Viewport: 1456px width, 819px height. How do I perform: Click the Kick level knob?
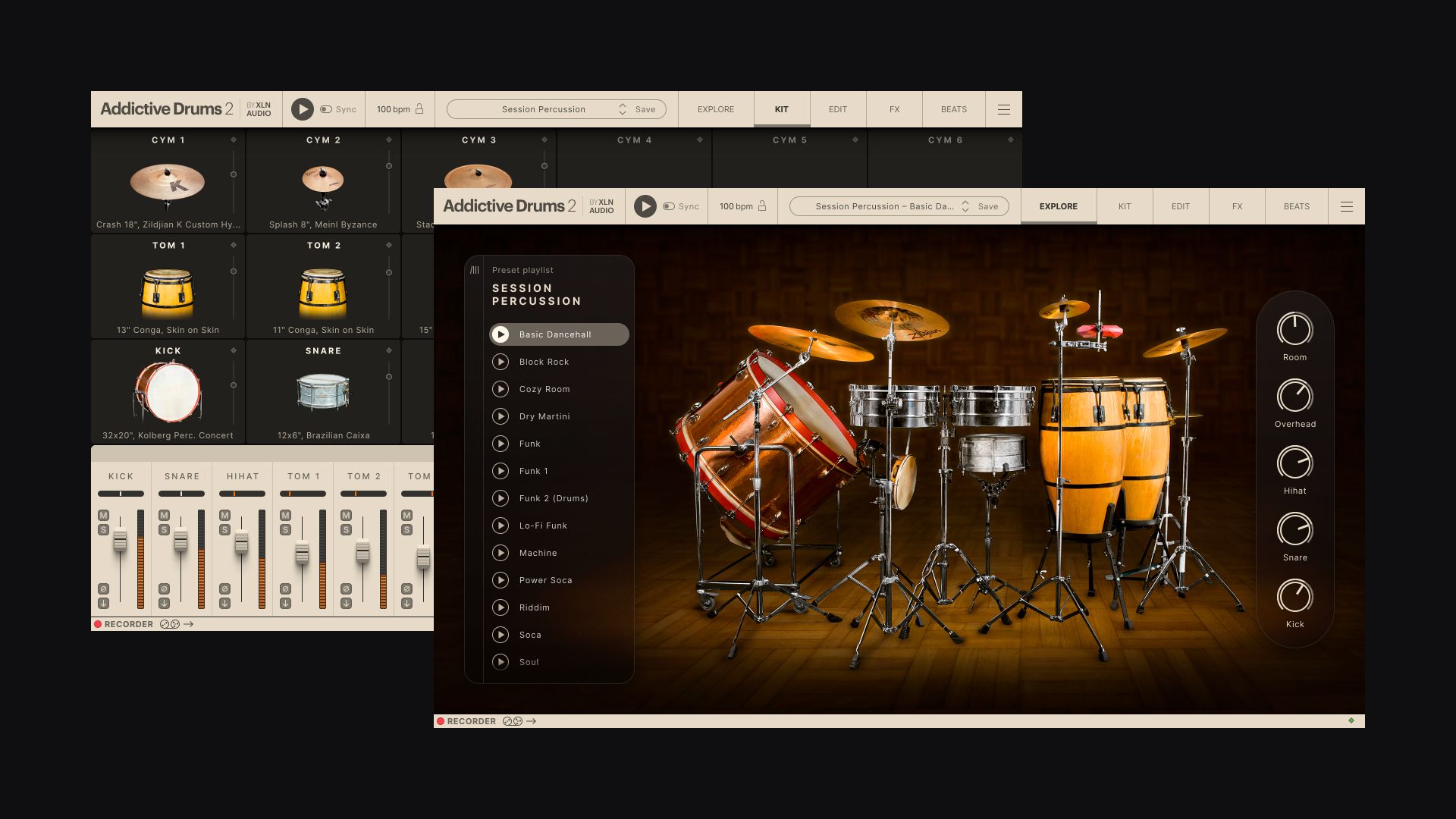pyautogui.click(x=1294, y=596)
